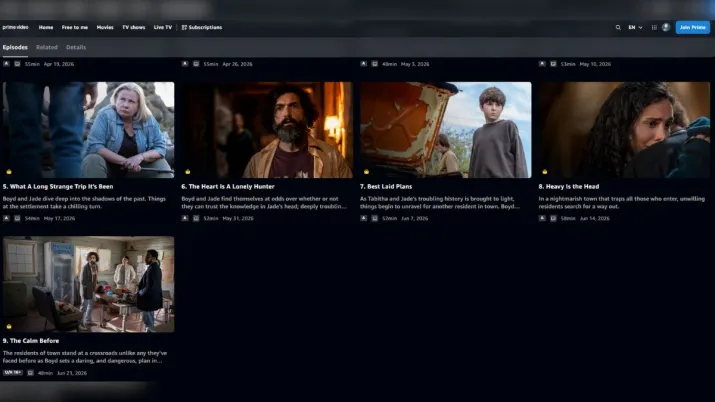Click the Subscriptions grid icon

point(184,27)
